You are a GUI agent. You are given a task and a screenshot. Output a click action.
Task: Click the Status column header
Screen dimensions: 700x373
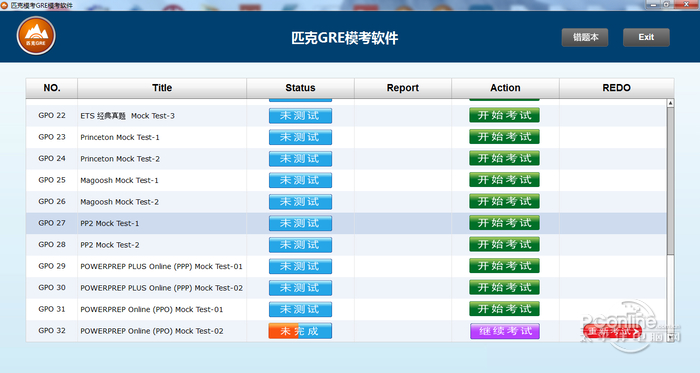coord(300,88)
